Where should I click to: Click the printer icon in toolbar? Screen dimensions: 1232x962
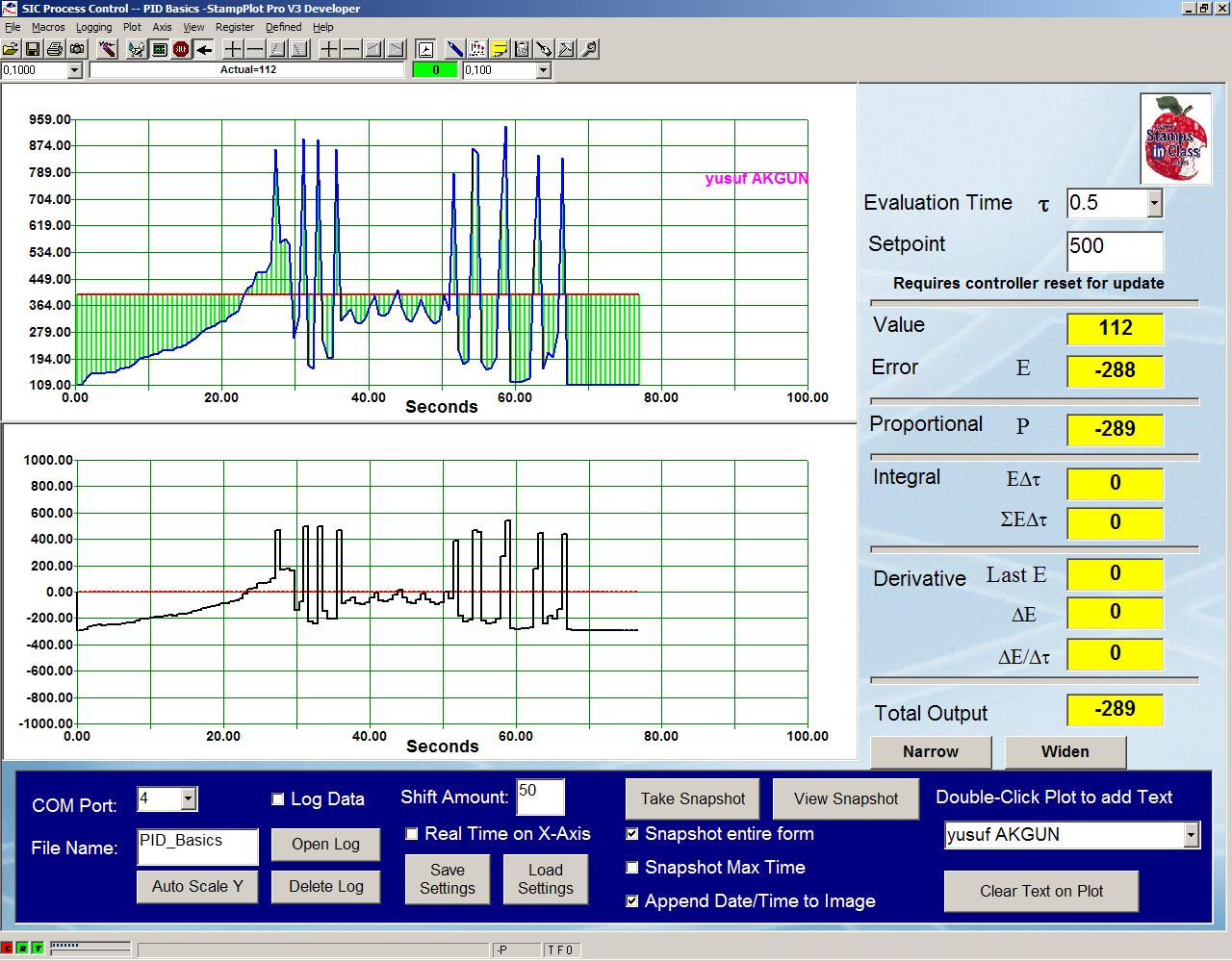pyautogui.click(x=55, y=49)
